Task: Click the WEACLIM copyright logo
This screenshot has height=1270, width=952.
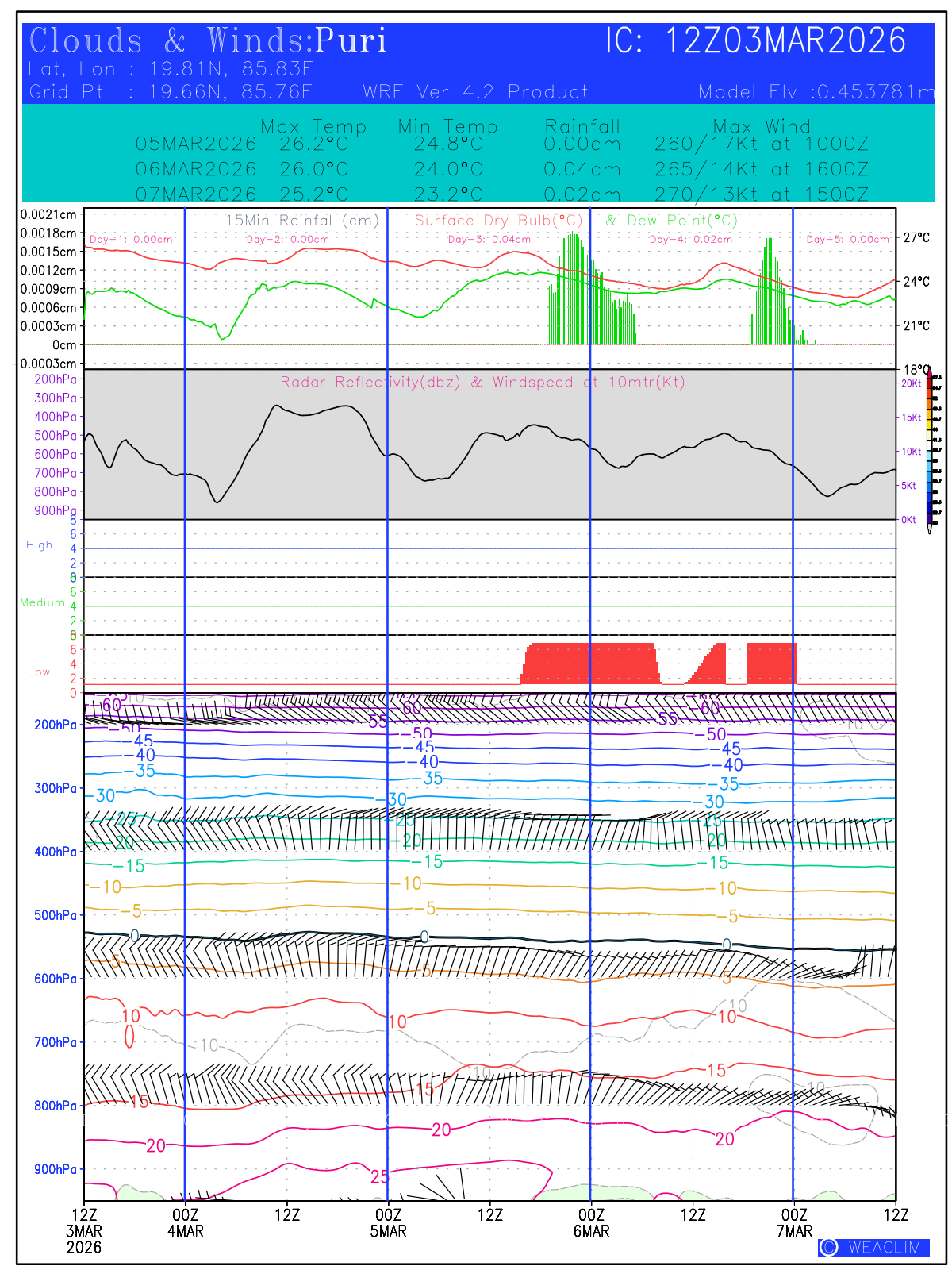Action: pyautogui.click(x=873, y=1247)
